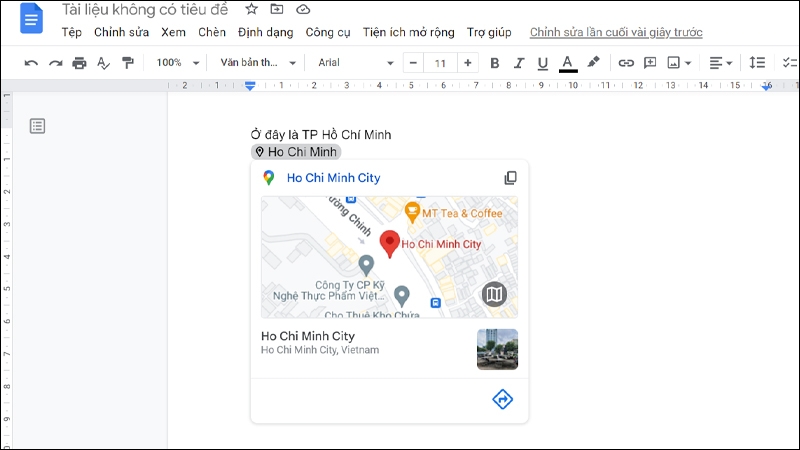Click the Ho Chi Minh City, Vietnam address
The height and width of the screenshot is (450, 800).
pyautogui.click(x=320, y=350)
